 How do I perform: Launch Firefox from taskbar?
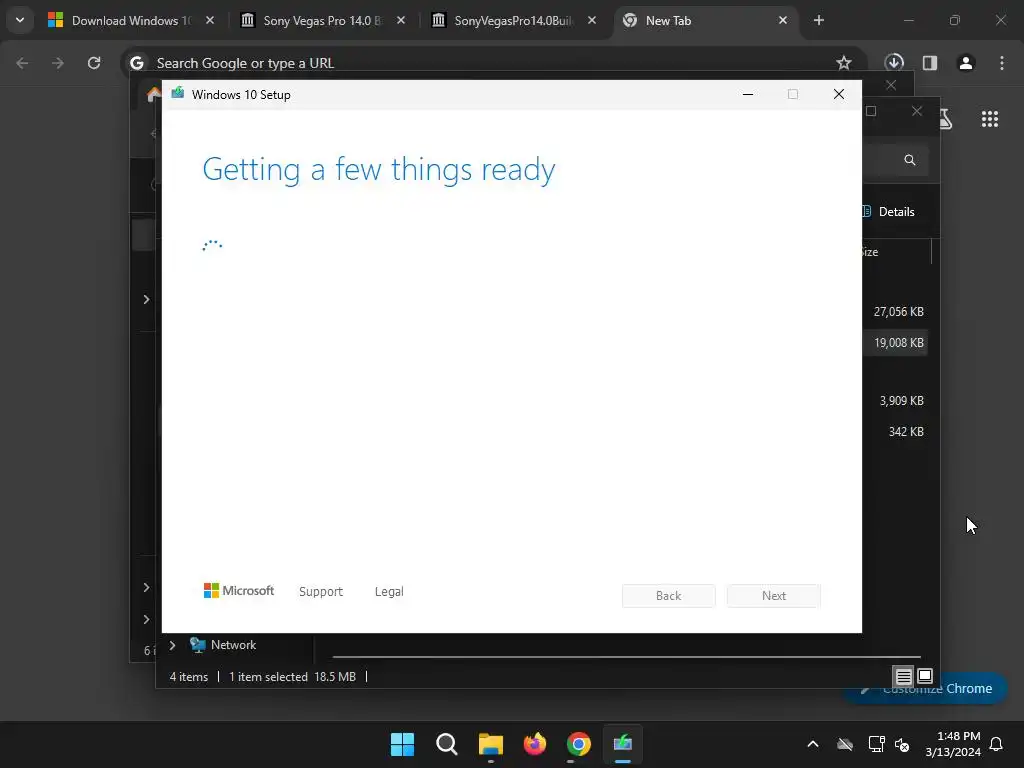click(535, 744)
